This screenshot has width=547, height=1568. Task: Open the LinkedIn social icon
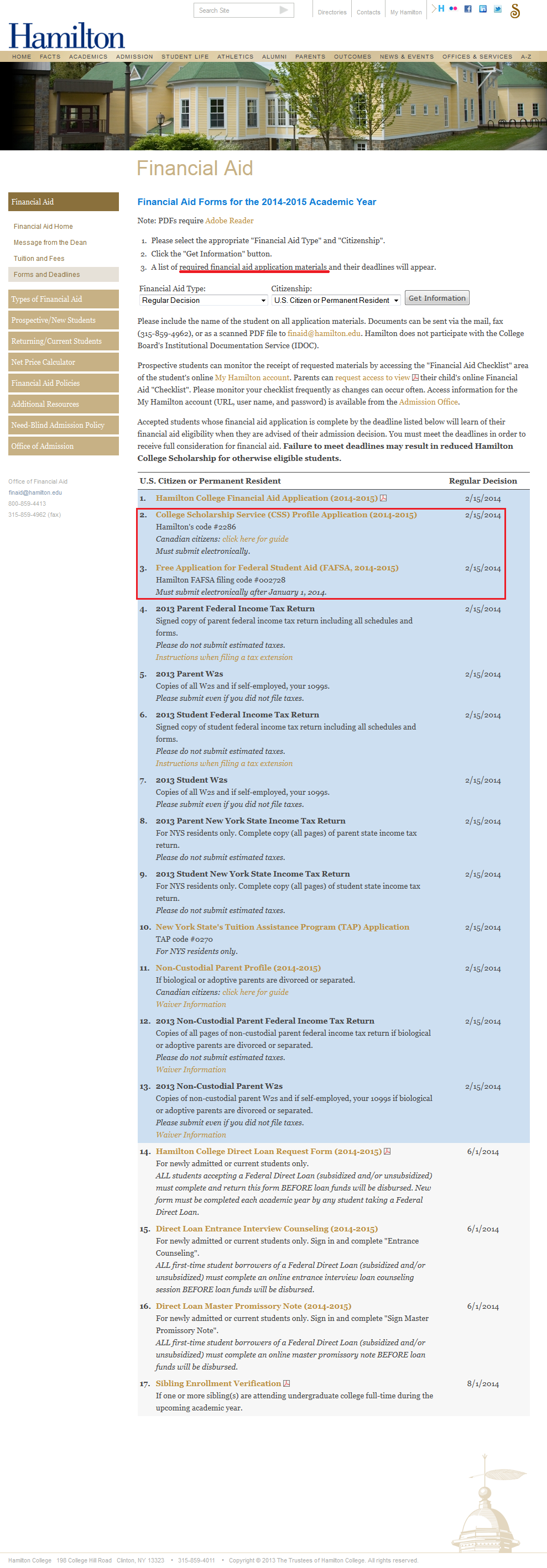point(482,9)
